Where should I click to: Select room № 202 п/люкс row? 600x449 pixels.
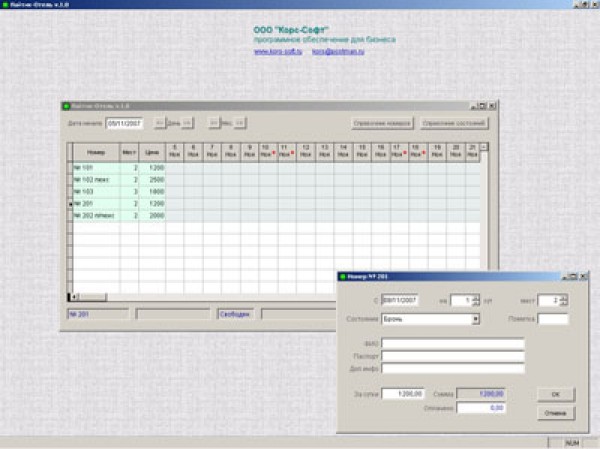click(93, 215)
